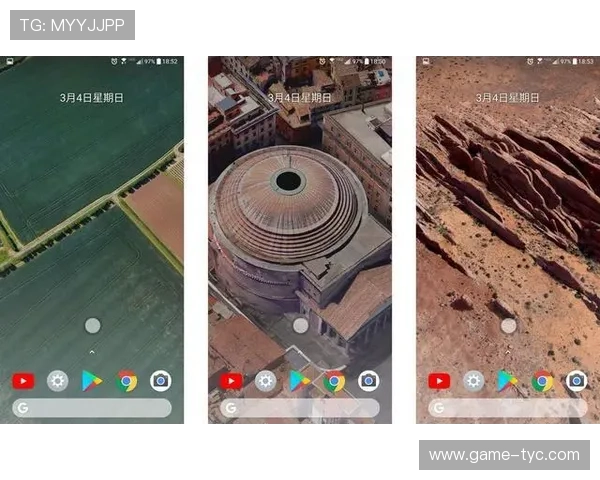This screenshot has height=480, width=600.
Task: Open Settings gear on the green farmland home screen
Action: click(x=58, y=381)
